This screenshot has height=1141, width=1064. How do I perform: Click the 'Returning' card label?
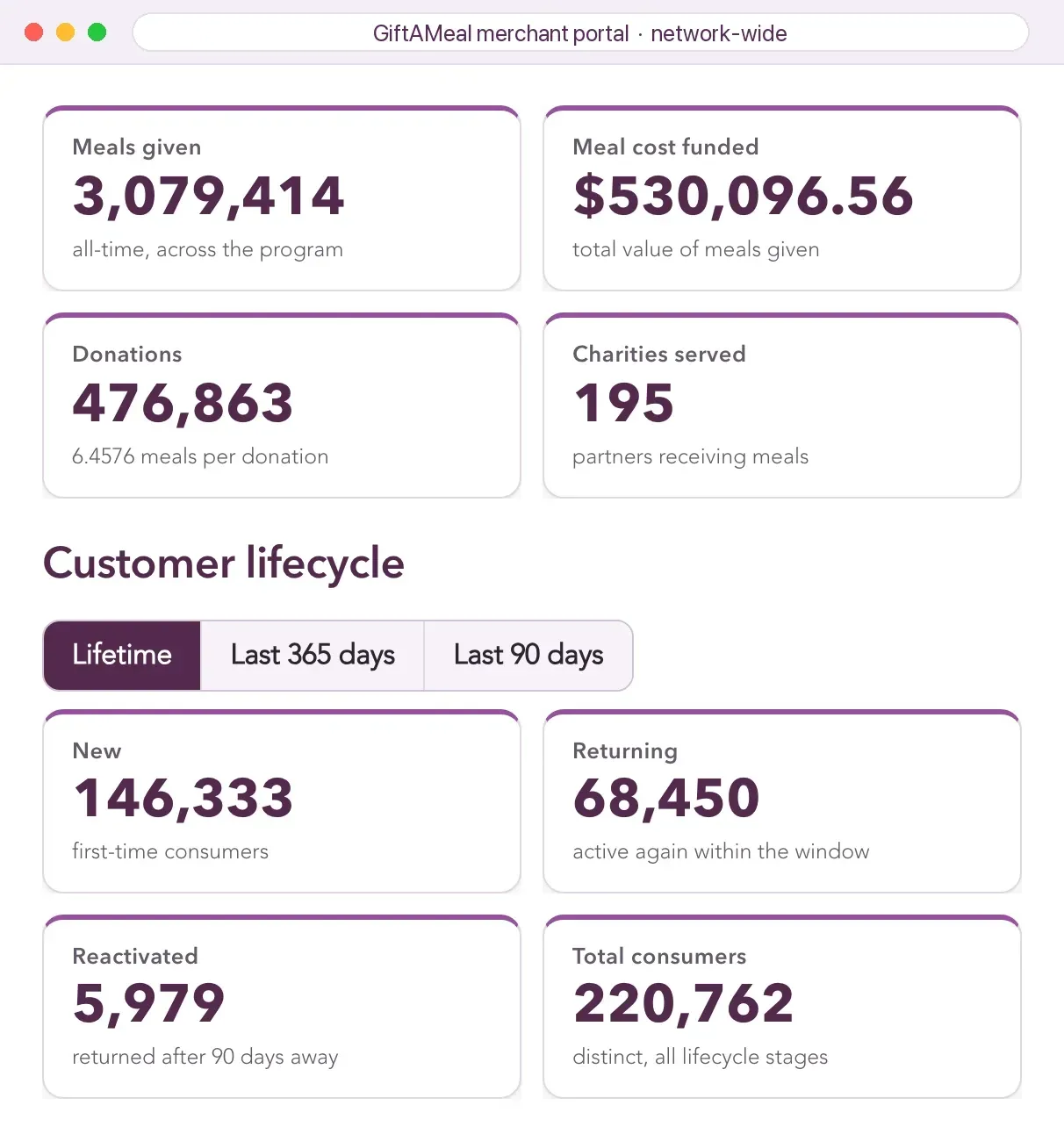tap(625, 751)
